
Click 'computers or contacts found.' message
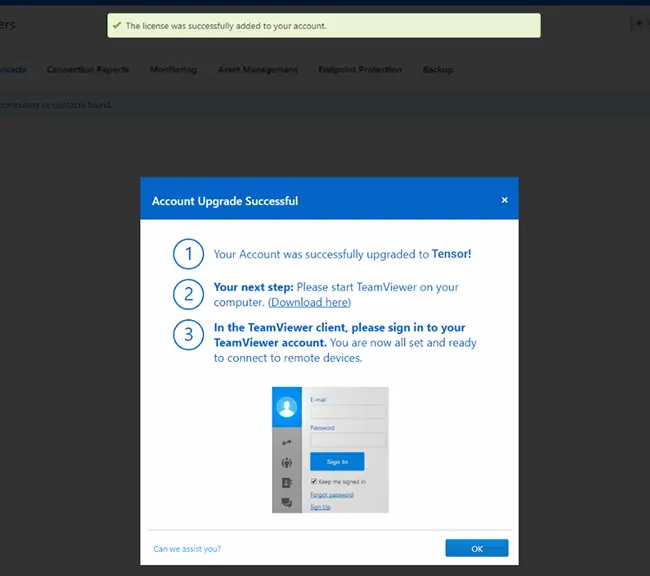tap(56, 105)
